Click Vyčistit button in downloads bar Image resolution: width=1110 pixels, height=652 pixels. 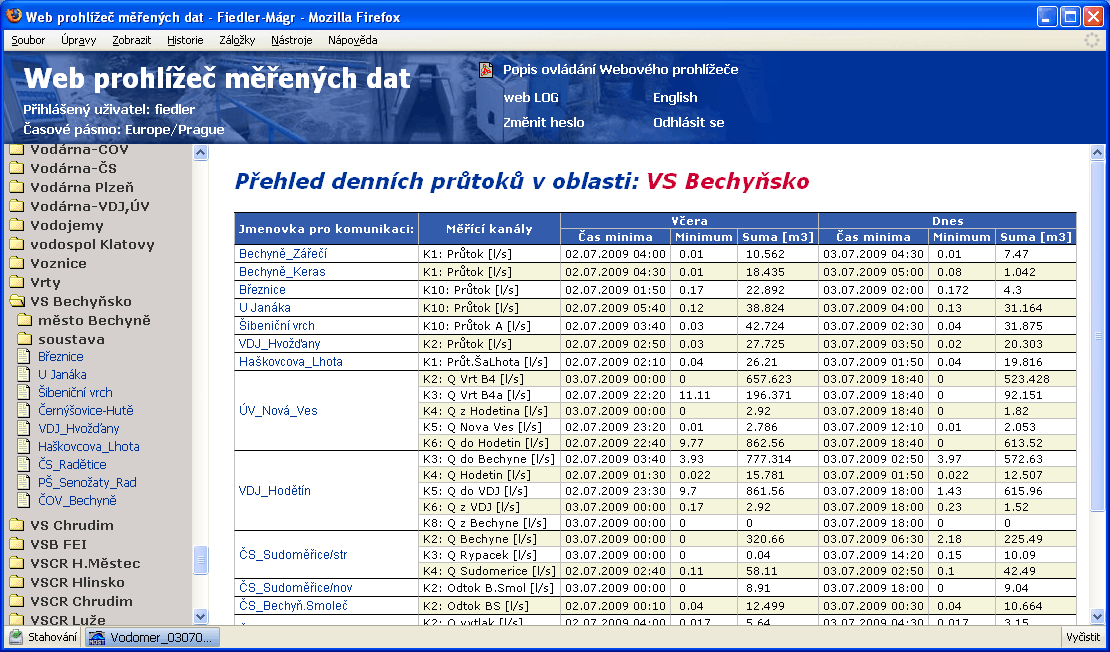(x=1083, y=637)
